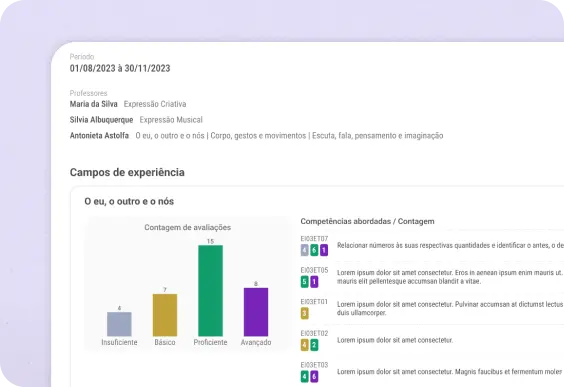Screen dimensions: 564x387
Task: Click the Básico axis label
Action: (165, 342)
